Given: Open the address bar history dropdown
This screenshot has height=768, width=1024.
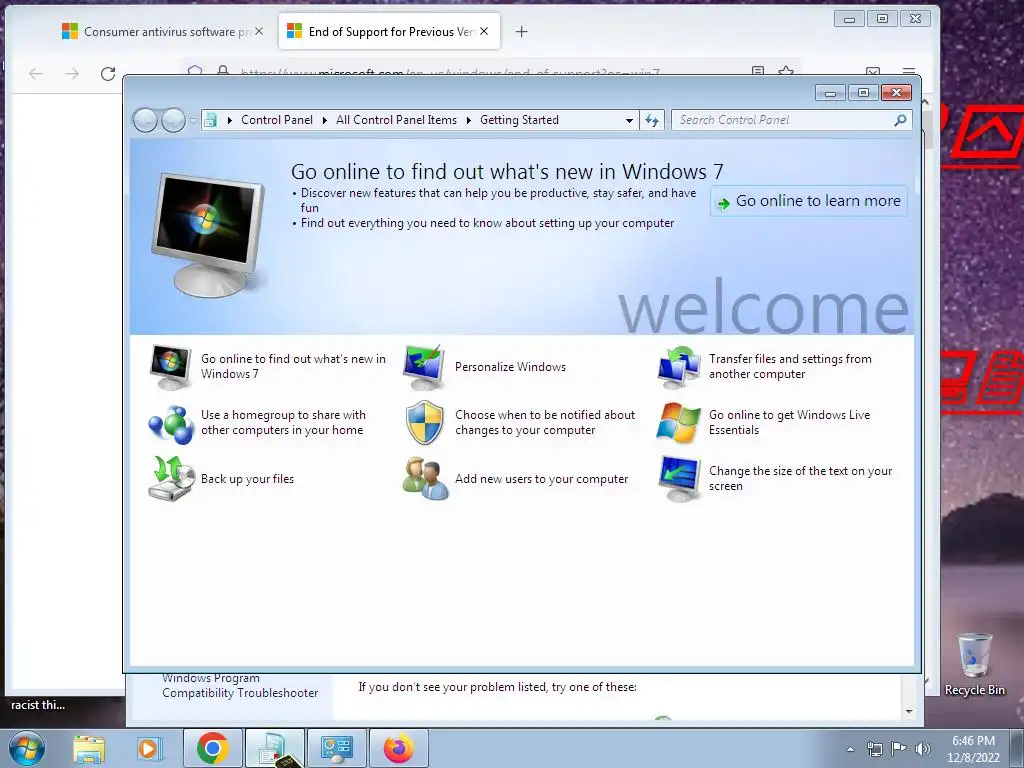Looking at the screenshot, I should tap(629, 120).
